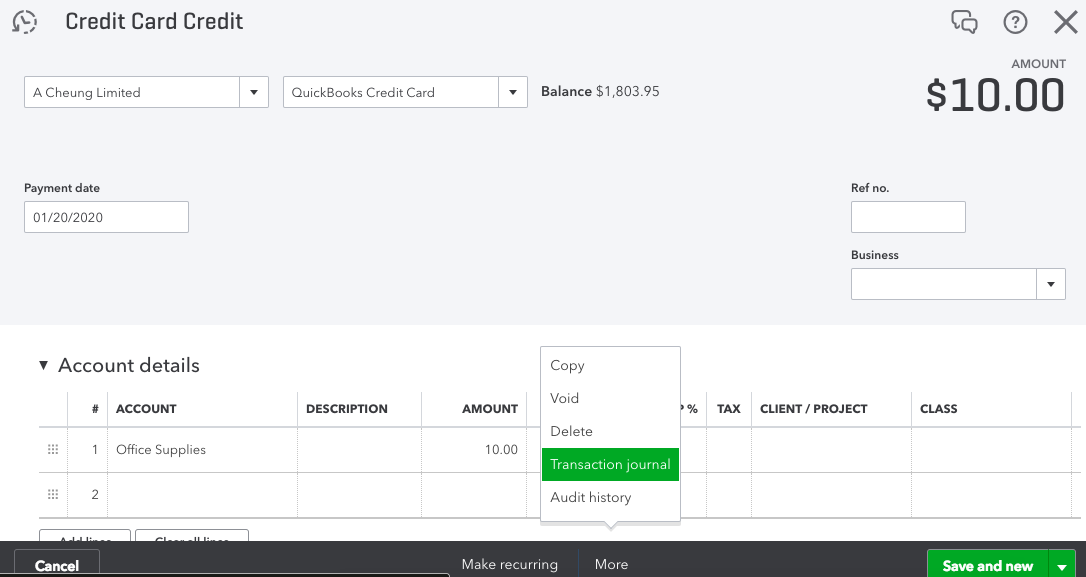Expand the A Cheung Limited payee dropdown
This screenshot has height=577, width=1086.
[254, 92]
